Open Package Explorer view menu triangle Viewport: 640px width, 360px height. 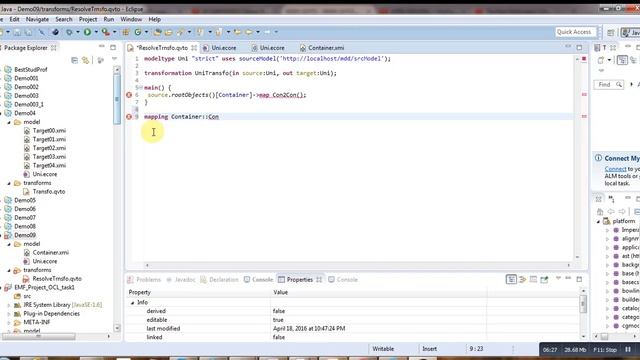tap(114, 60)
